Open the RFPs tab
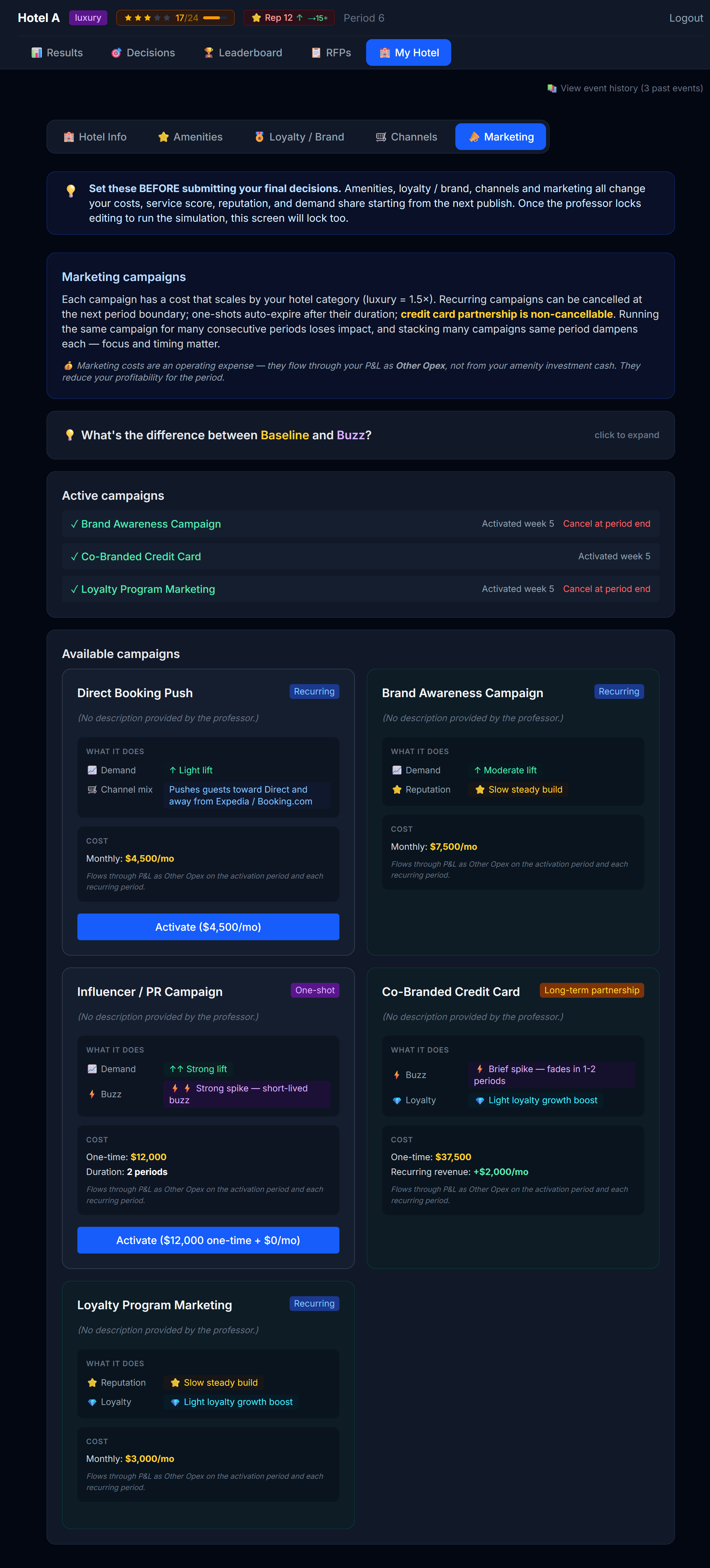 331,53
